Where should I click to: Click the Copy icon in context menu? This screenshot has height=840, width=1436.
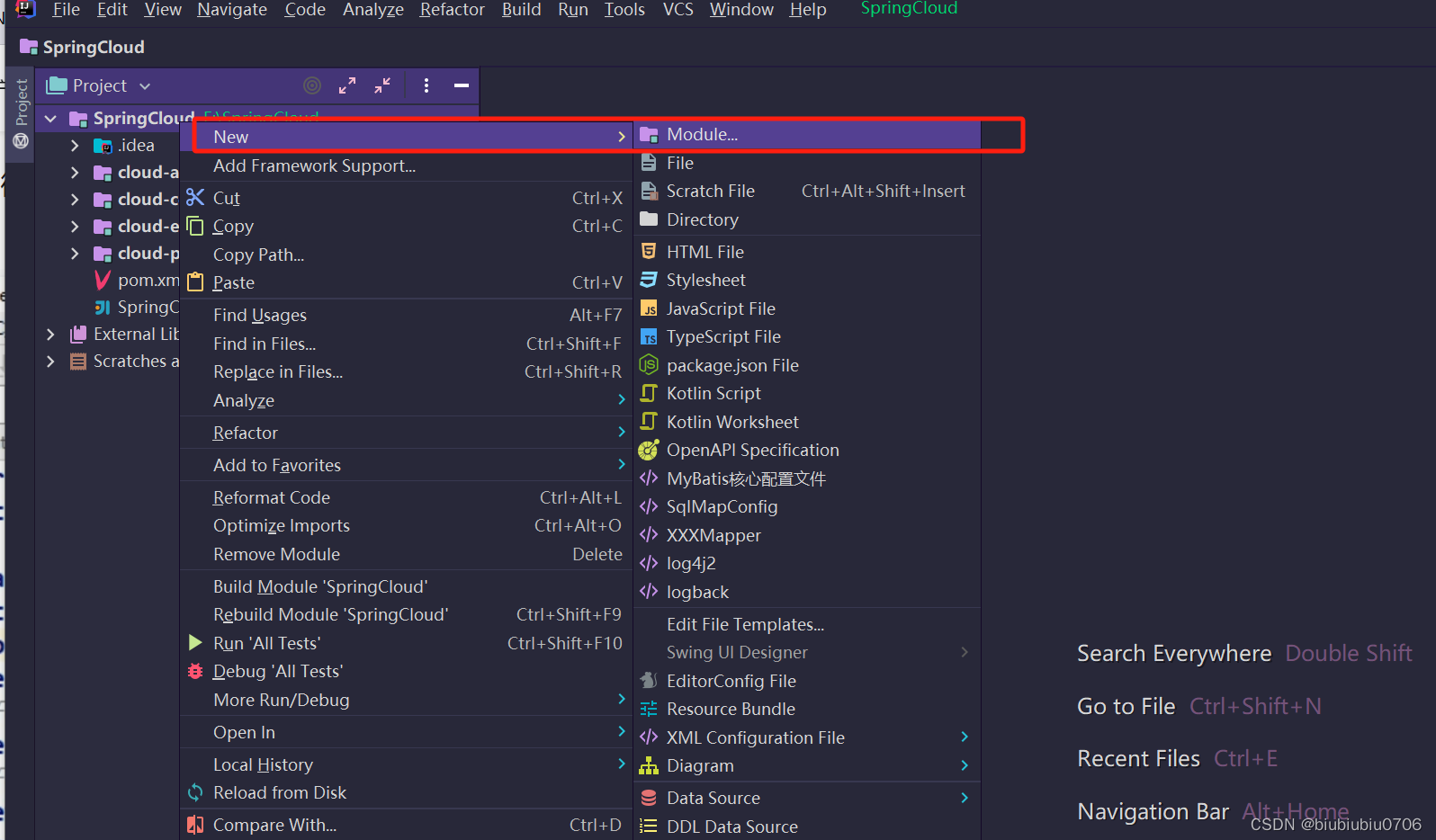[195, 225]
